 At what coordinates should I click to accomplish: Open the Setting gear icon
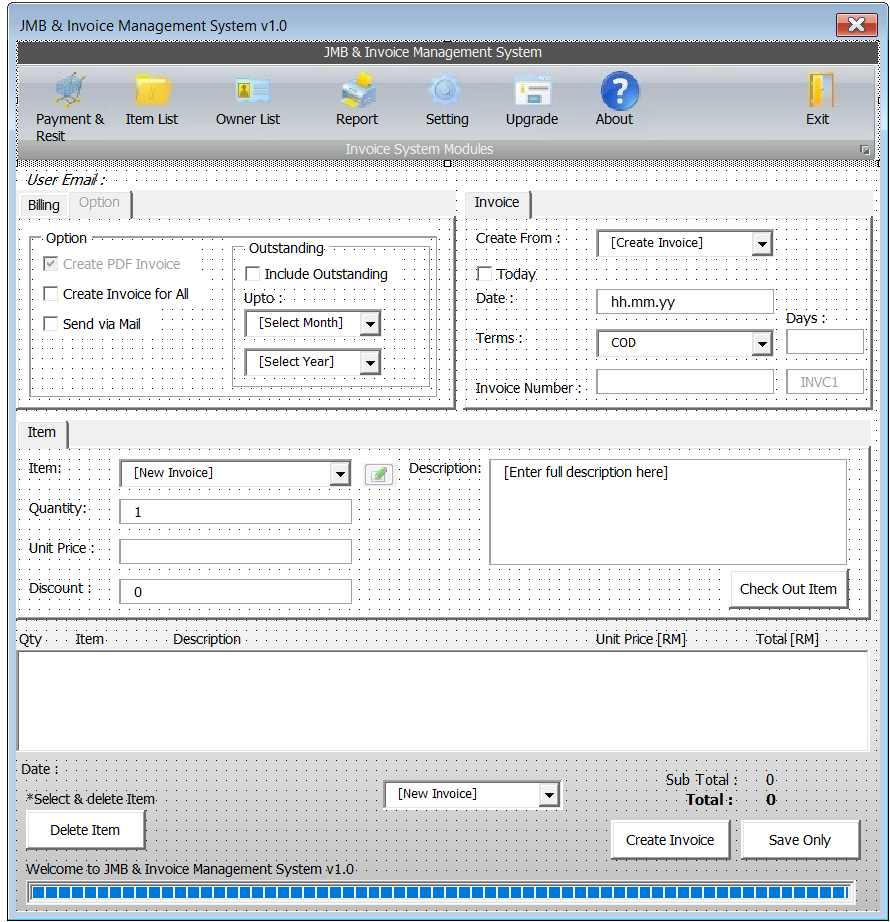point(445,90)
